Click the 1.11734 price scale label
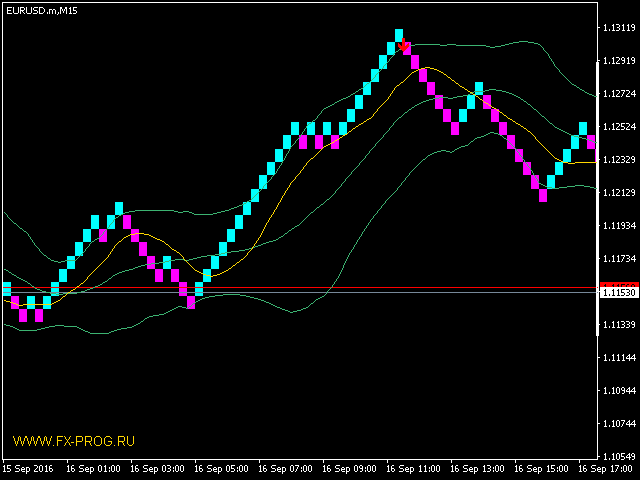This screenshot has width=640, height=480. [619, 259]
